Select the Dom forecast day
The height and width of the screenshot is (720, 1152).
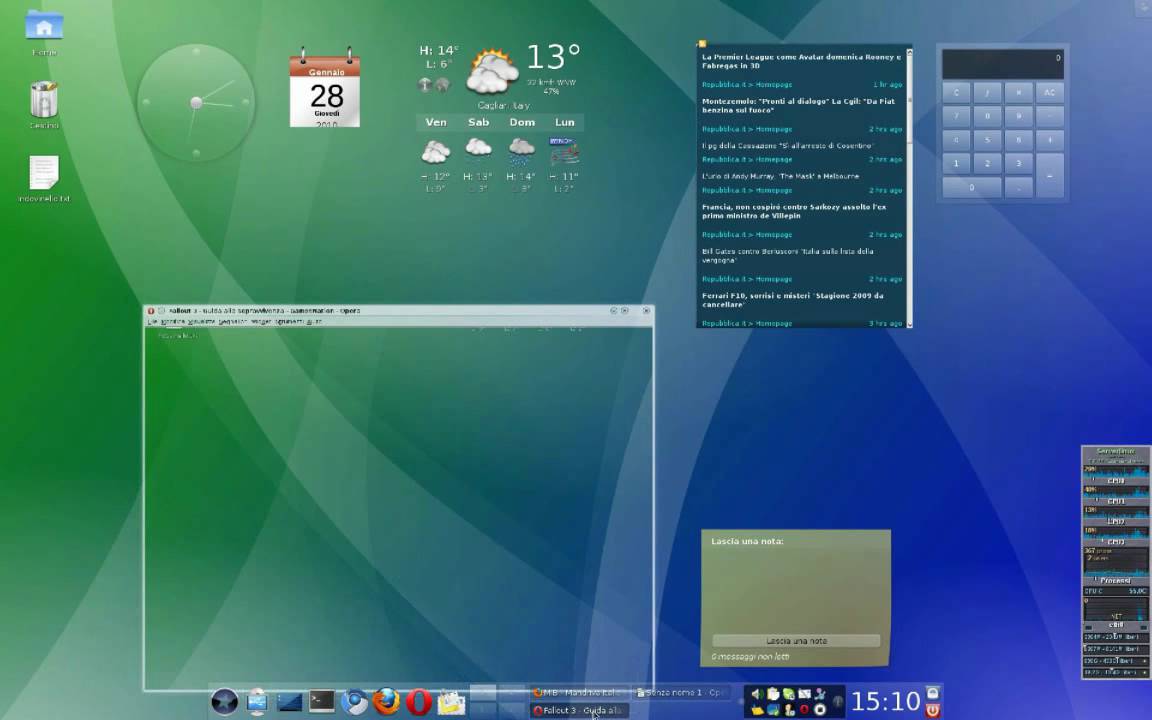522,123
